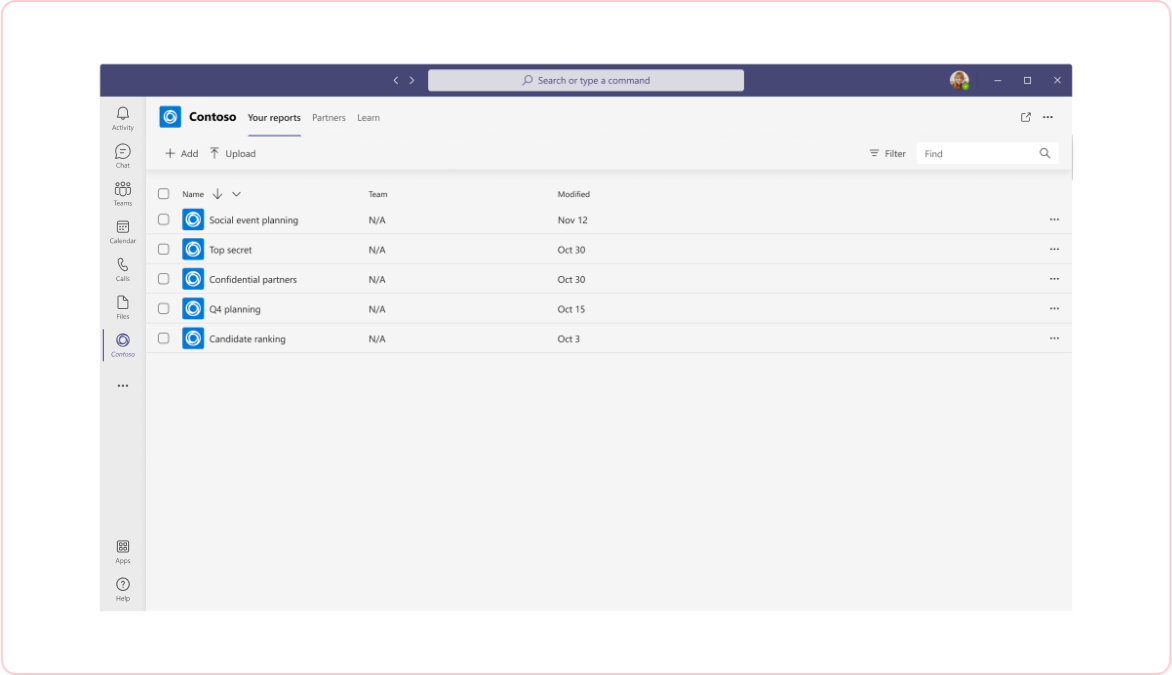This screenshot has width=1172, height=675.
Task: Go to Teams in the sidebar
Action: [x=123, y=194]
